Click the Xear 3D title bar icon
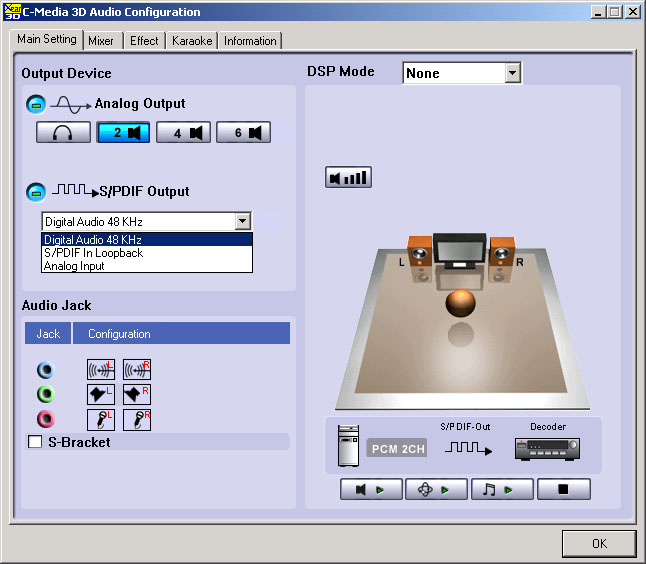Image resolution: width=646 pixels, height=564 pixels. pos(12,12)
